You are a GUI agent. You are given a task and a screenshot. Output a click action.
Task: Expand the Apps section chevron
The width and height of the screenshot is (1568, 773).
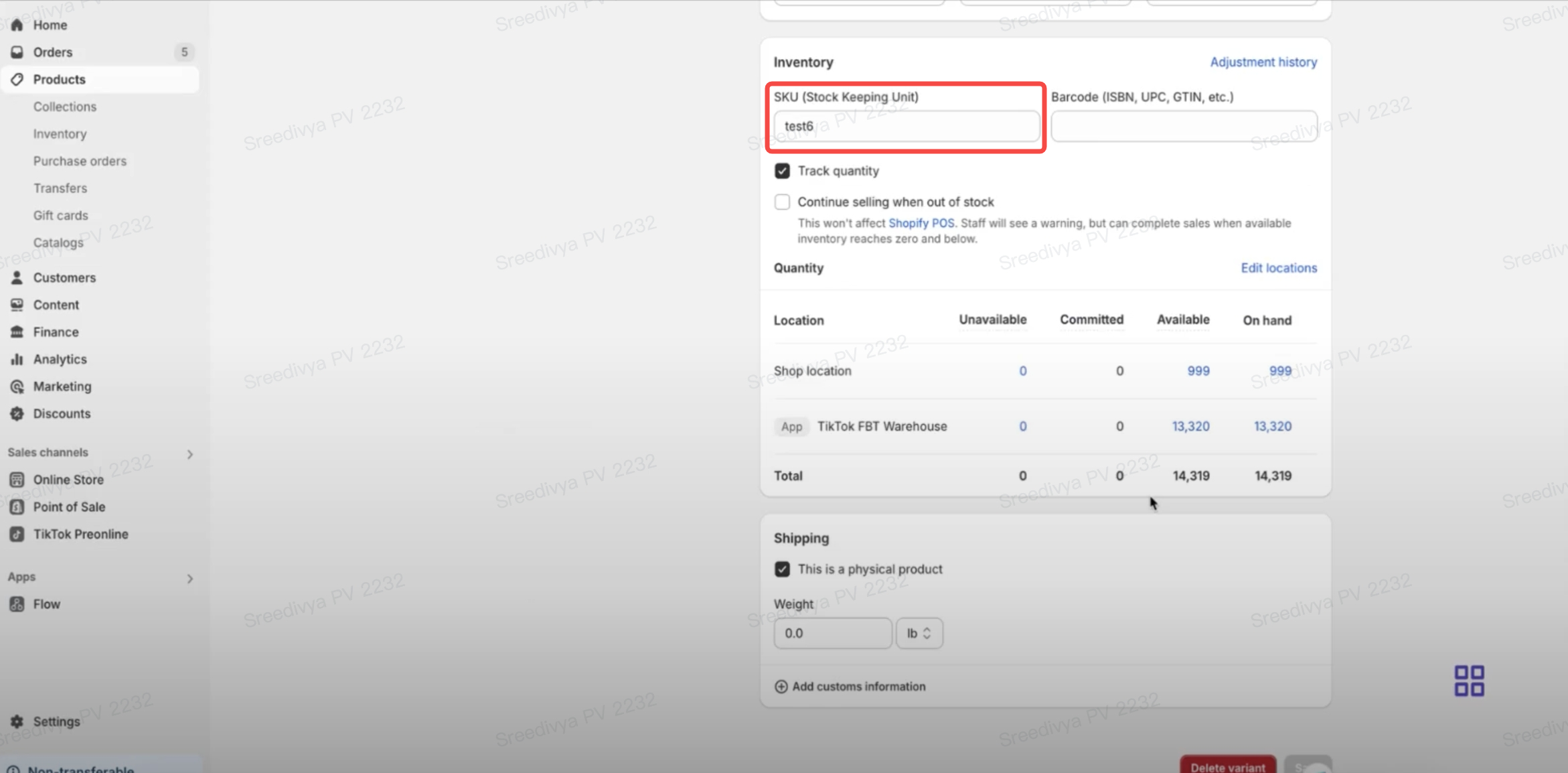190,578
